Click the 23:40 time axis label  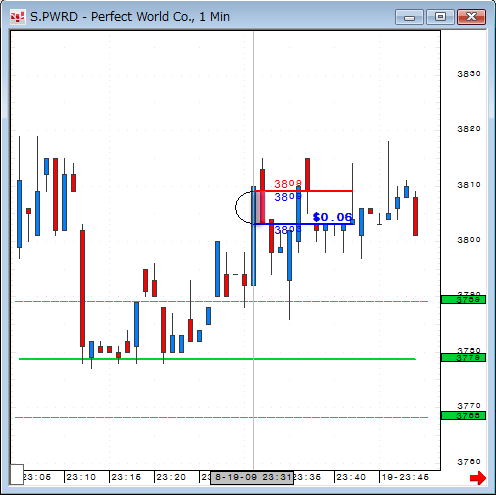tap(351, 477)
